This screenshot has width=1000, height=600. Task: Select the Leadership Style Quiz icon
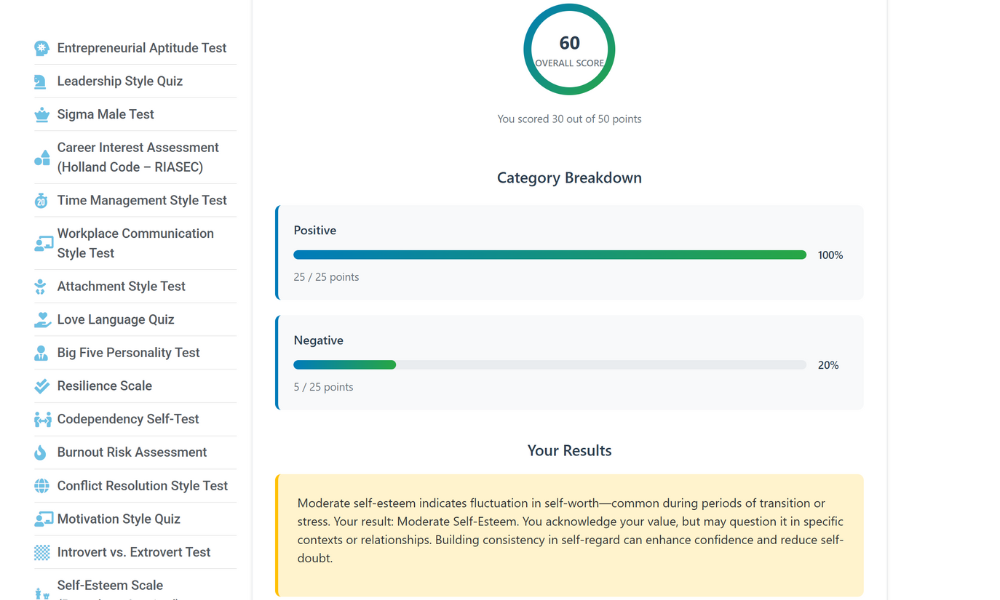41,81
